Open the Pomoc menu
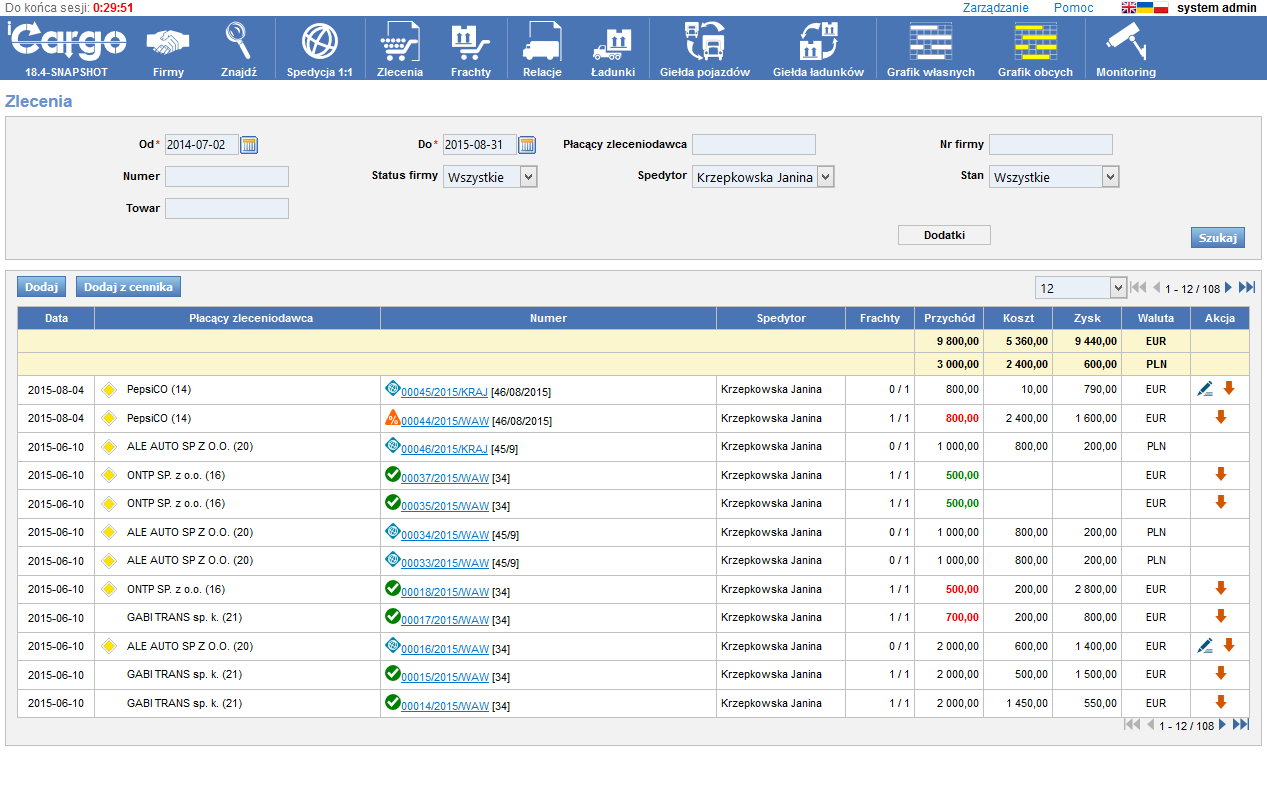The height and width of the screenshot is (806, 1267). [x=1073, y=8]
